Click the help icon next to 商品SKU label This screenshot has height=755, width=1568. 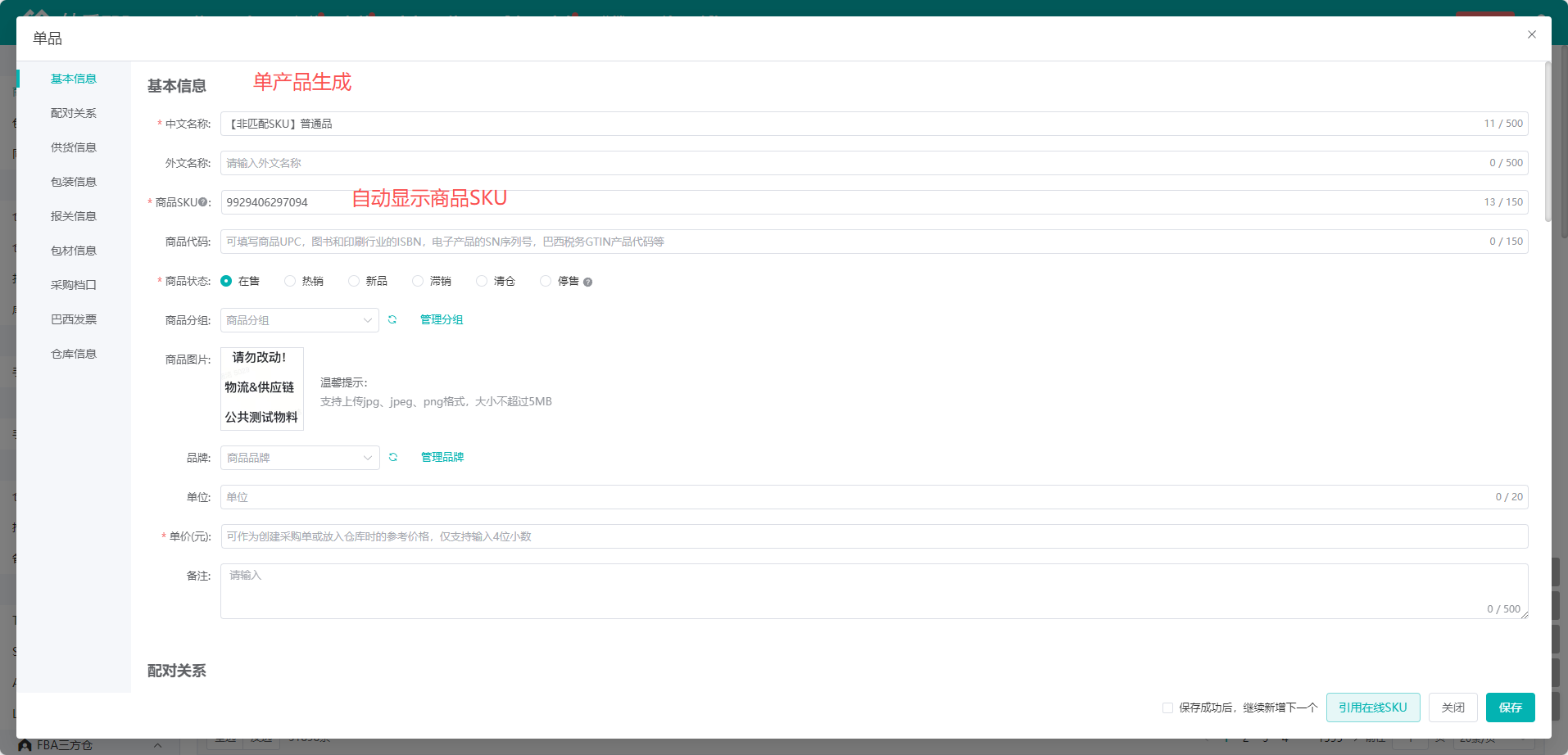point(203,202)
